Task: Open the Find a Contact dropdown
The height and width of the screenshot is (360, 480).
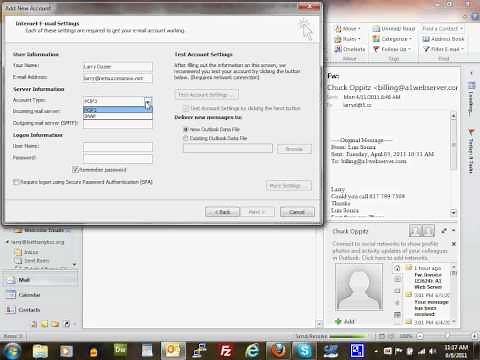Action: point(443,29)
